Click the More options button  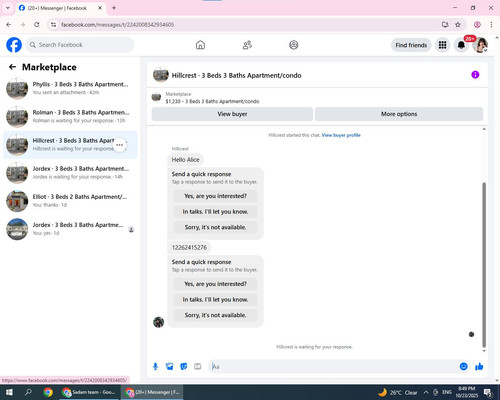pos(399,114)
